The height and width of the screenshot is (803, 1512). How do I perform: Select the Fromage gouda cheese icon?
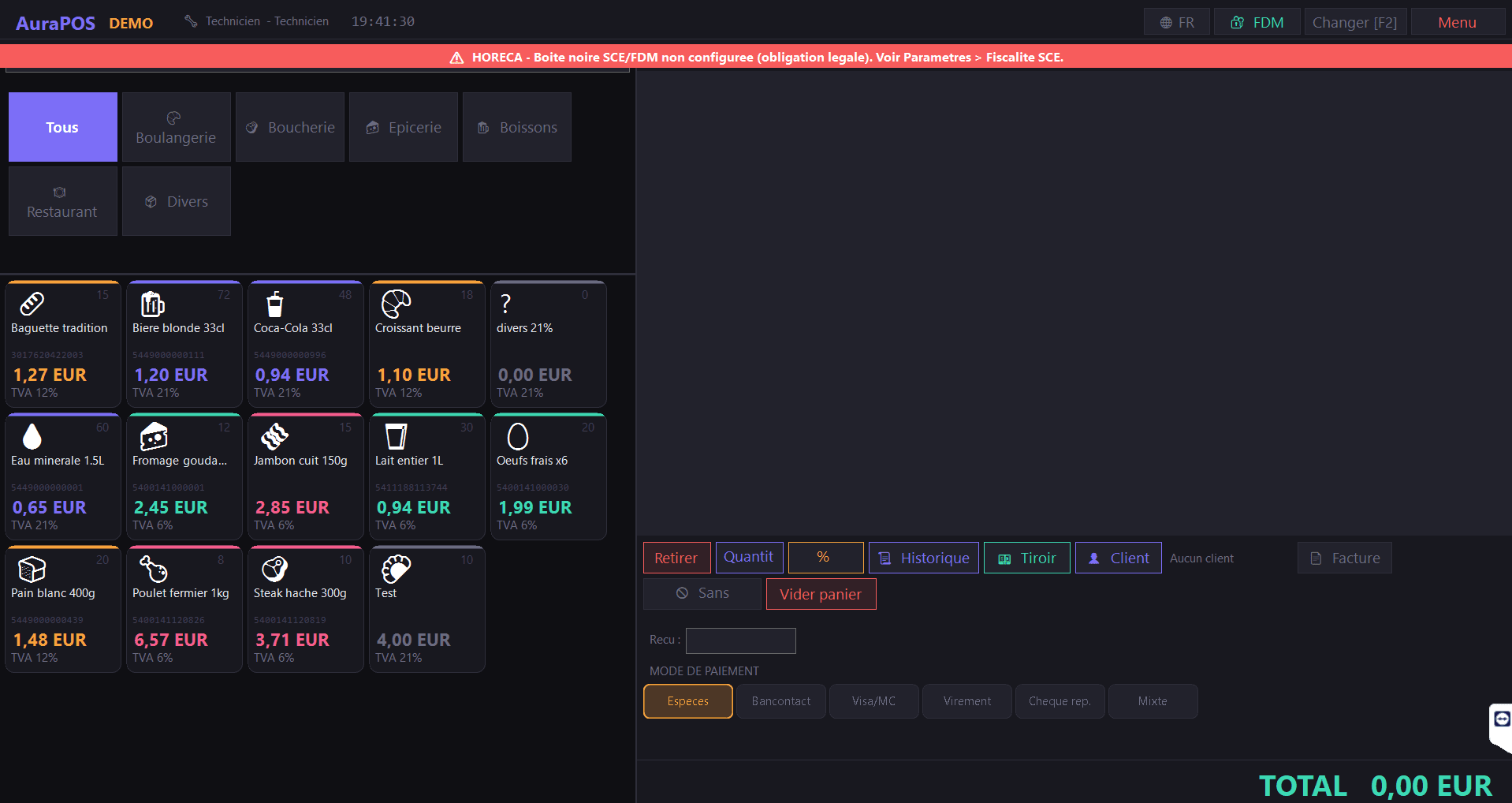[153, 436]
